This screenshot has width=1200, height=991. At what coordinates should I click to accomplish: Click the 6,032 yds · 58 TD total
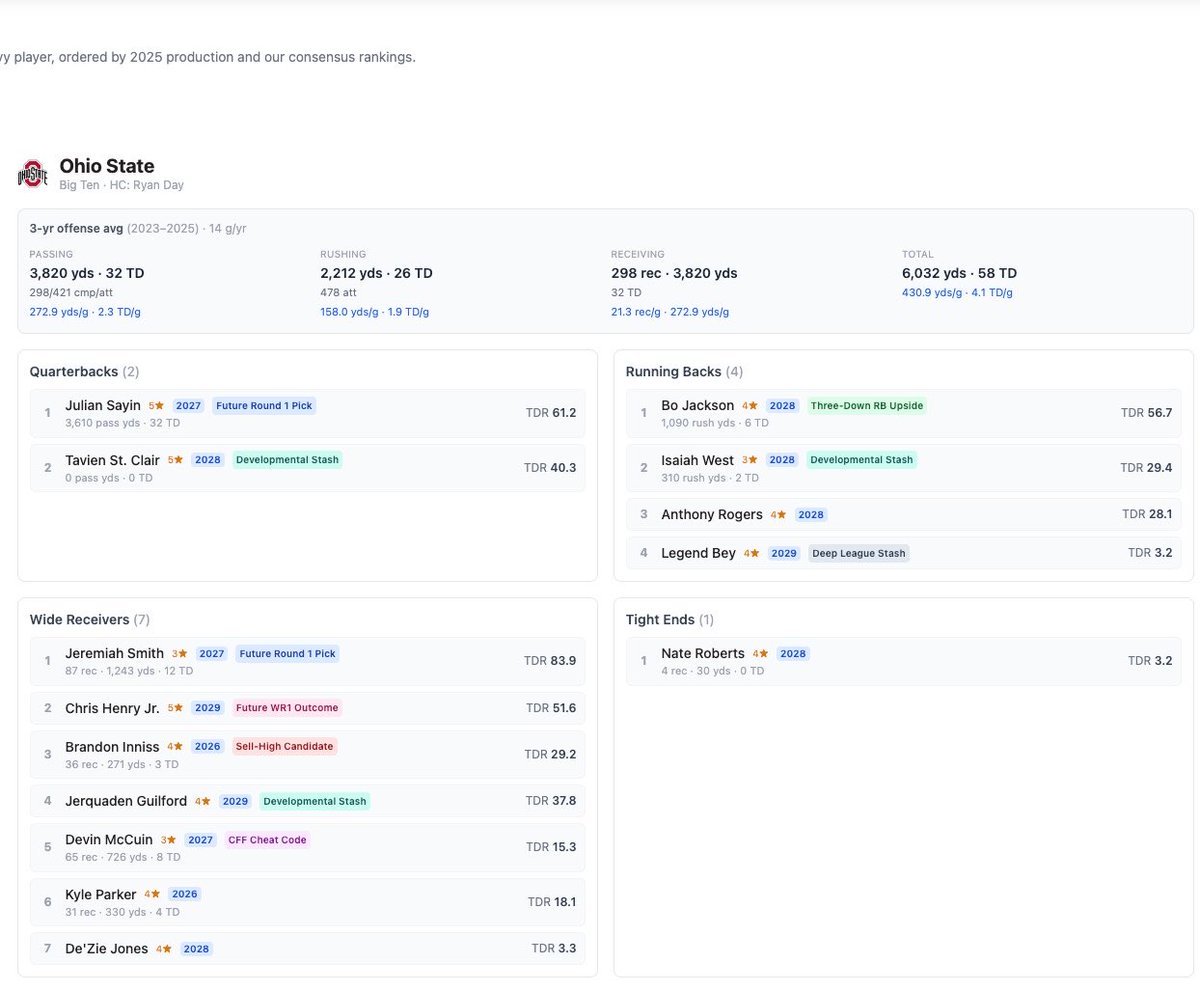[959, 273]
